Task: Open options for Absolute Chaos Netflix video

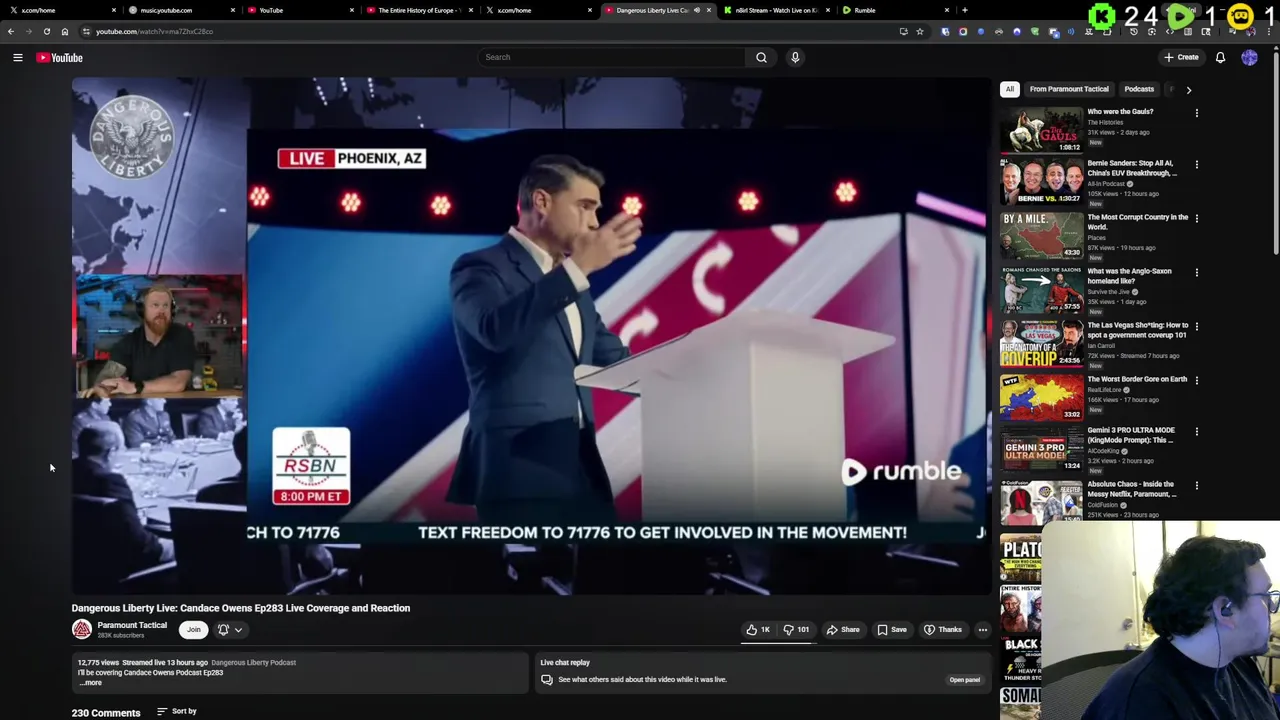Action: coord(1196,486)
